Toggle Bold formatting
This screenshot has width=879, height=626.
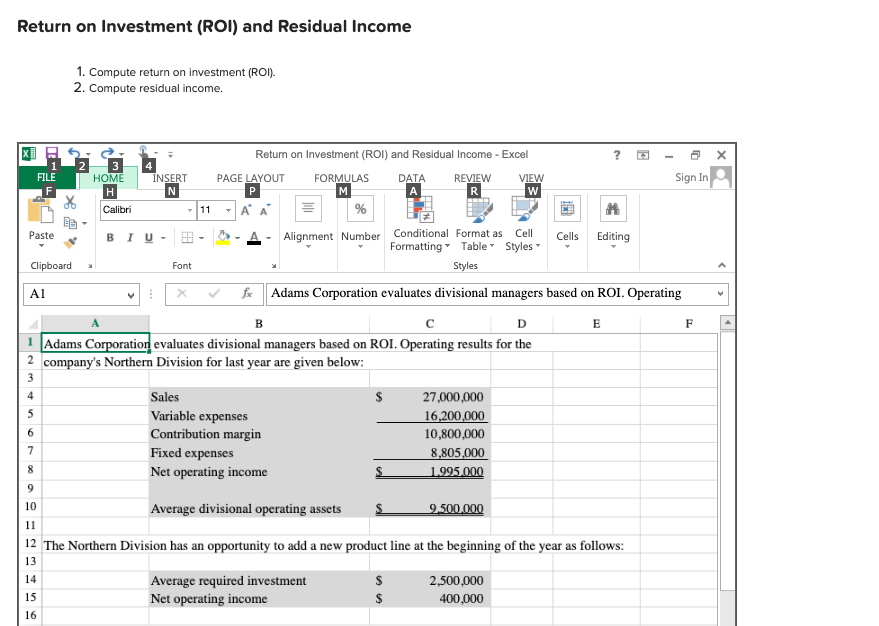[x=110, y=238]
